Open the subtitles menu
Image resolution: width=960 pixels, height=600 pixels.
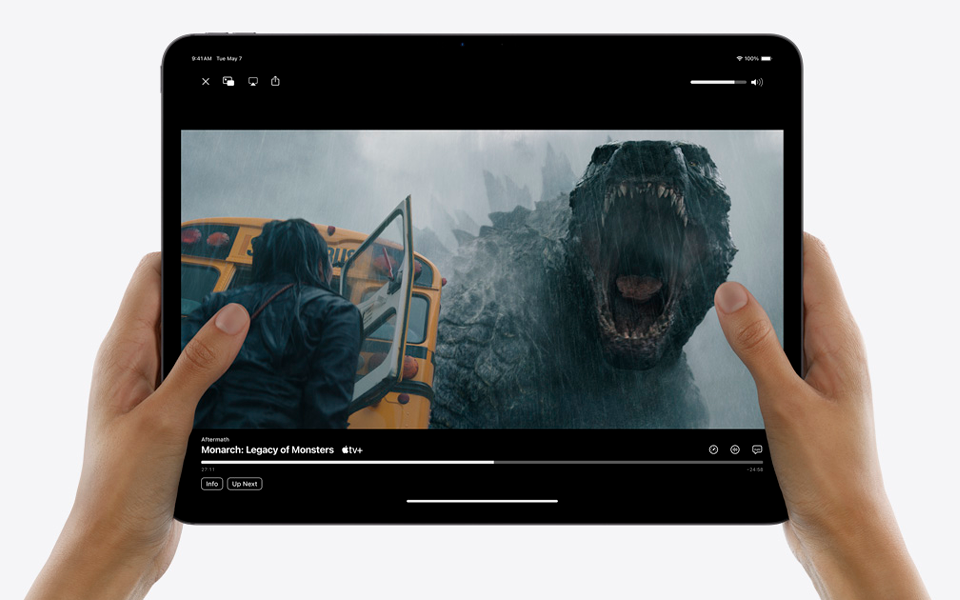point(757,450)
